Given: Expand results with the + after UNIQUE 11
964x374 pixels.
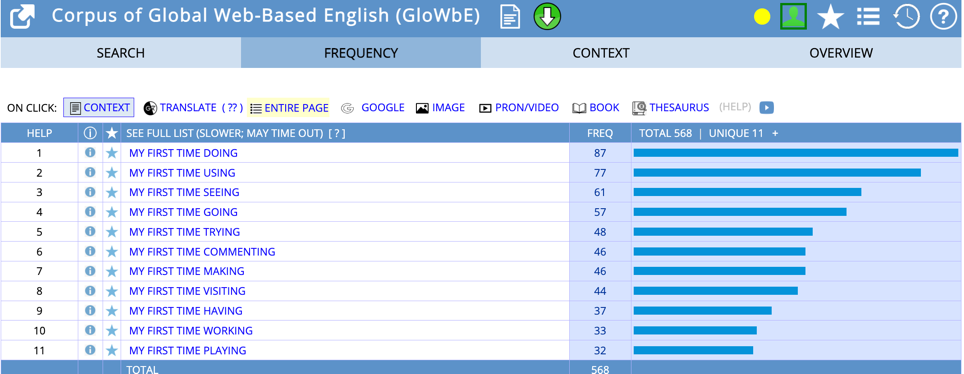Looking at the screenshot, I should pos(775,133).
